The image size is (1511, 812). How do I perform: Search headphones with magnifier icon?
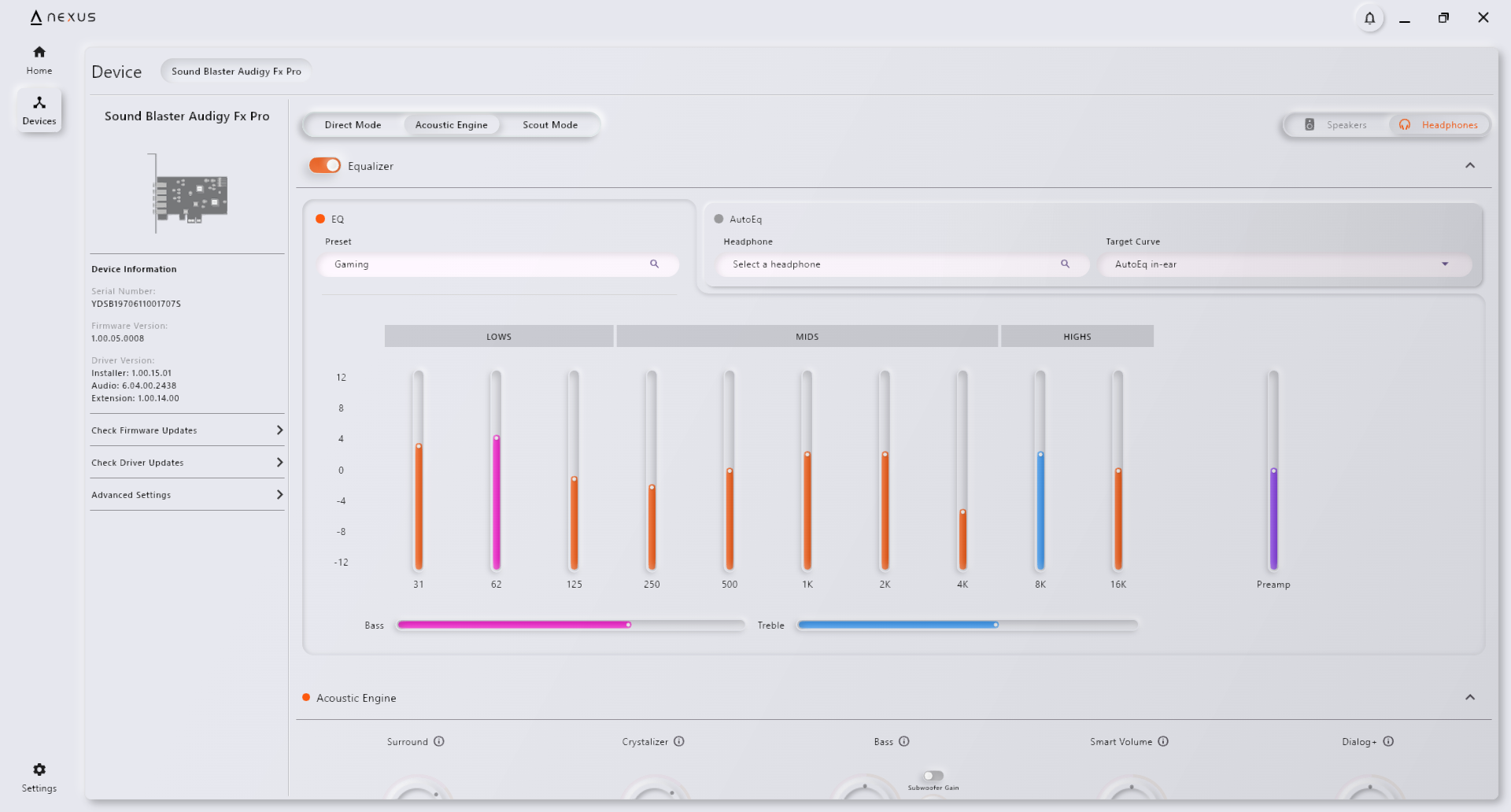(1065, 264)
